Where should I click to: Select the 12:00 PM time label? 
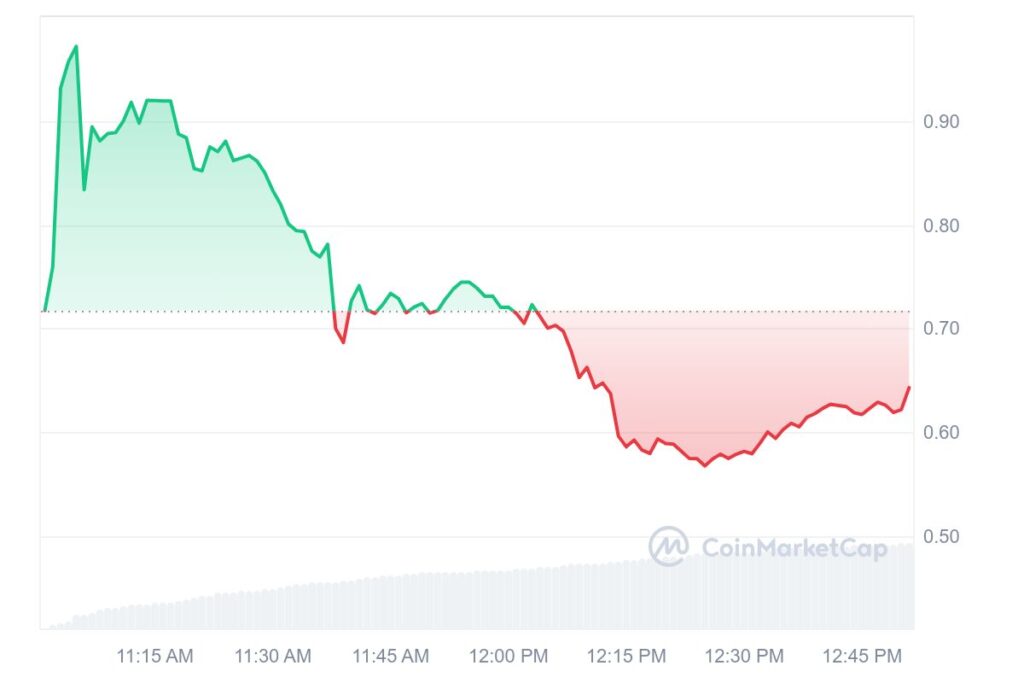508,656
